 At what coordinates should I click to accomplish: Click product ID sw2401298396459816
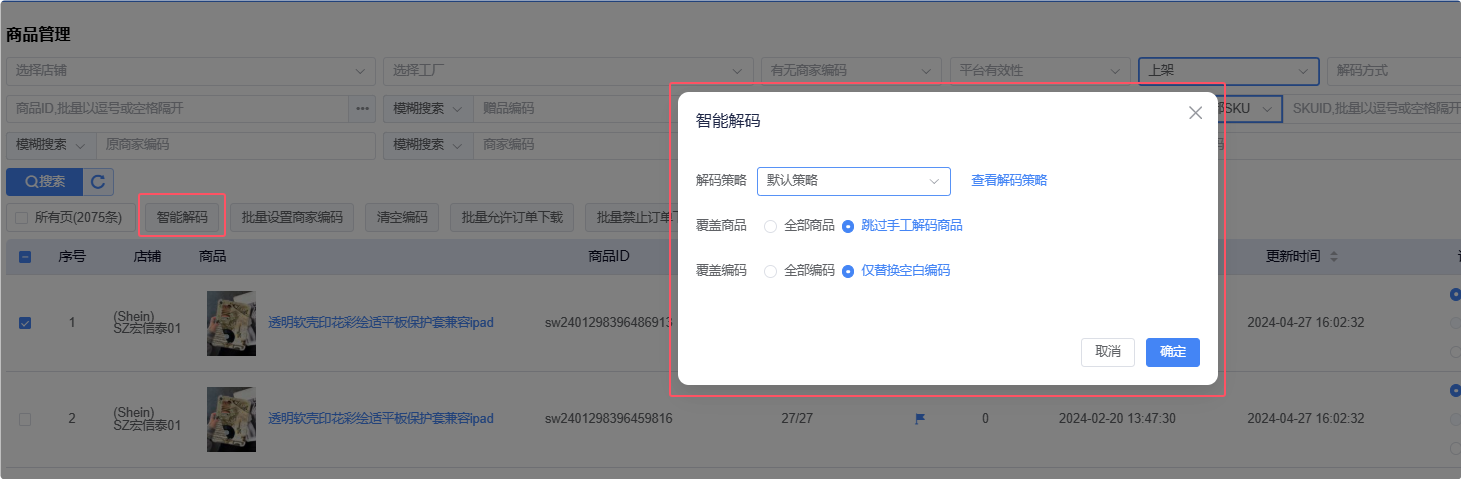(x=608, y=419)
